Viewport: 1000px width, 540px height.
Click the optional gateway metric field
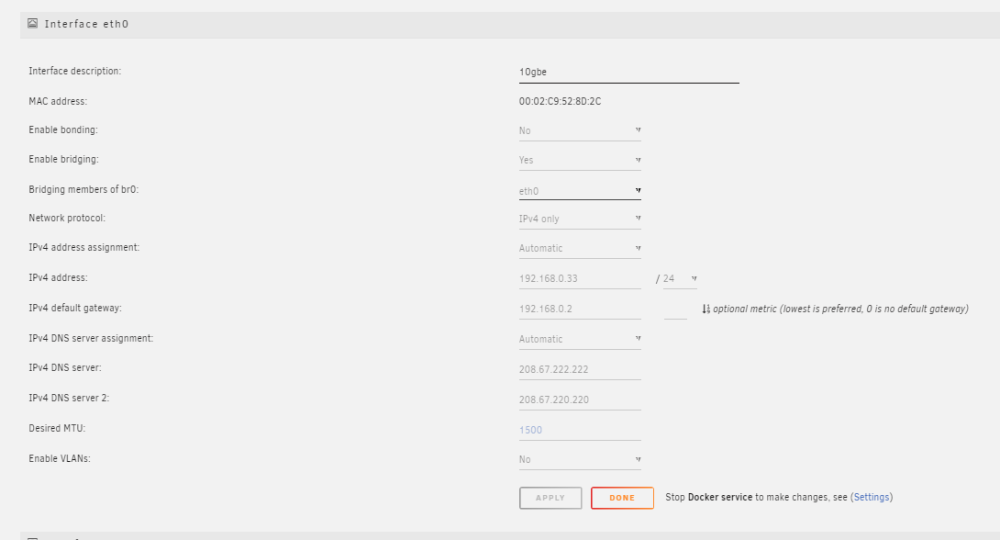tap(675, 309)
